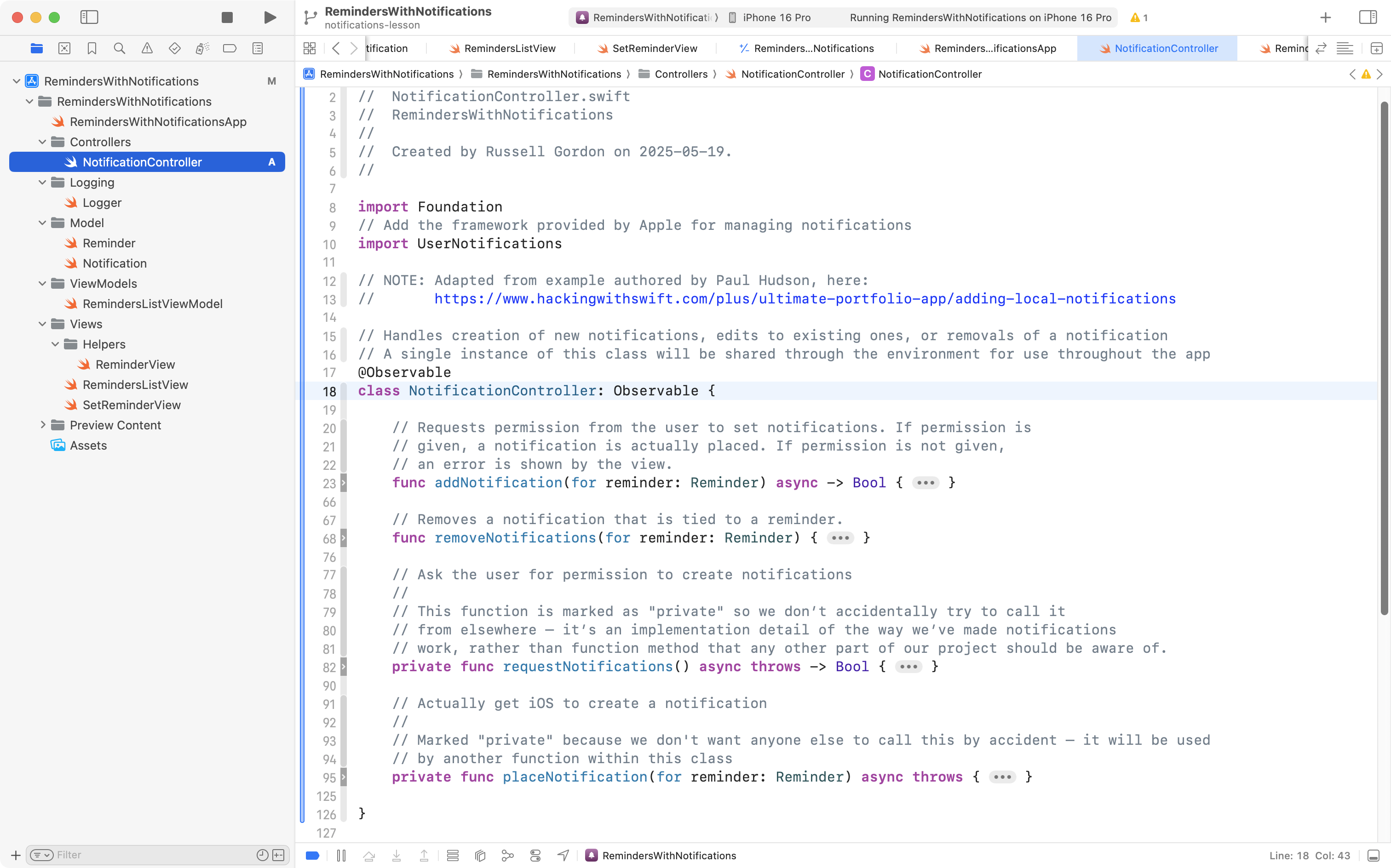This screenshot has width=1391, height=868.
Task: Toggle the left navigator sidebar
Action: [89, 17]
